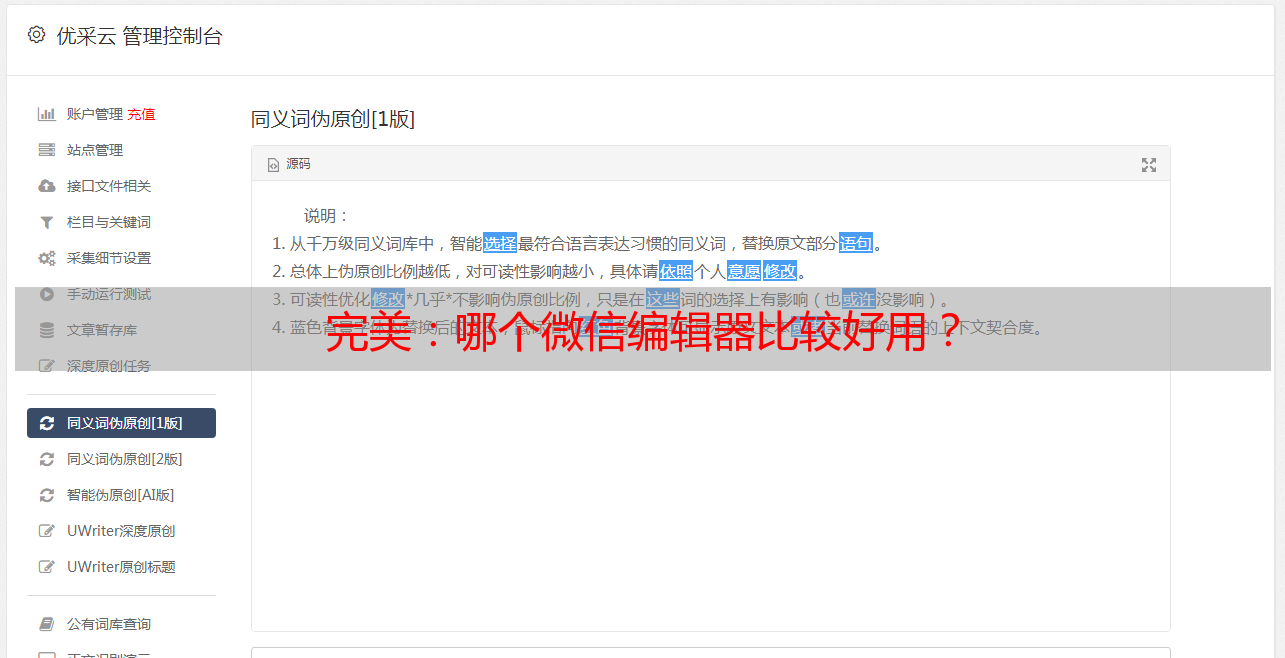Viewport: 1285px width, 658px height.
Task: Select active 同义词伪原创[1版] sidebar item
Action: [x=121, y=423]
